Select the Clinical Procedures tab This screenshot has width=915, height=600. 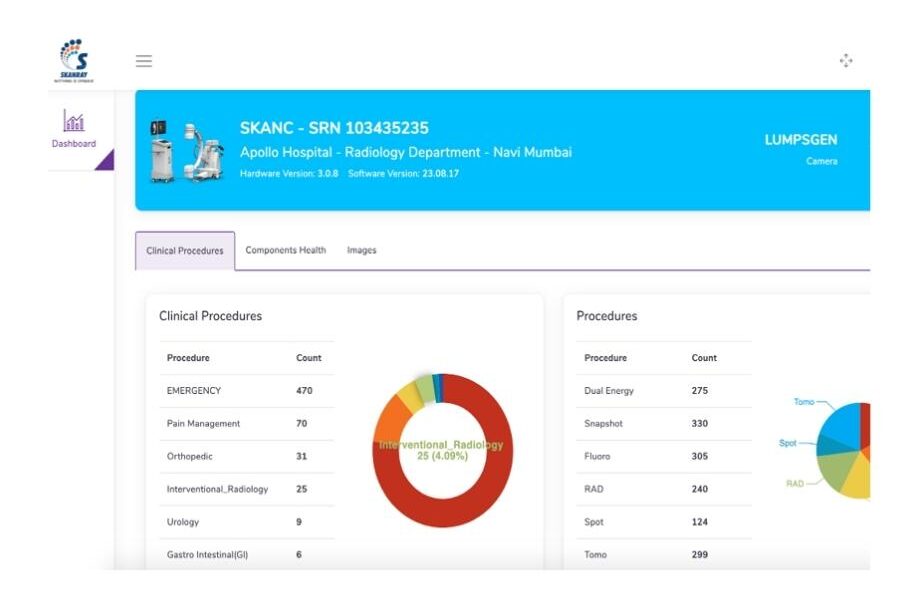[185, 251]
